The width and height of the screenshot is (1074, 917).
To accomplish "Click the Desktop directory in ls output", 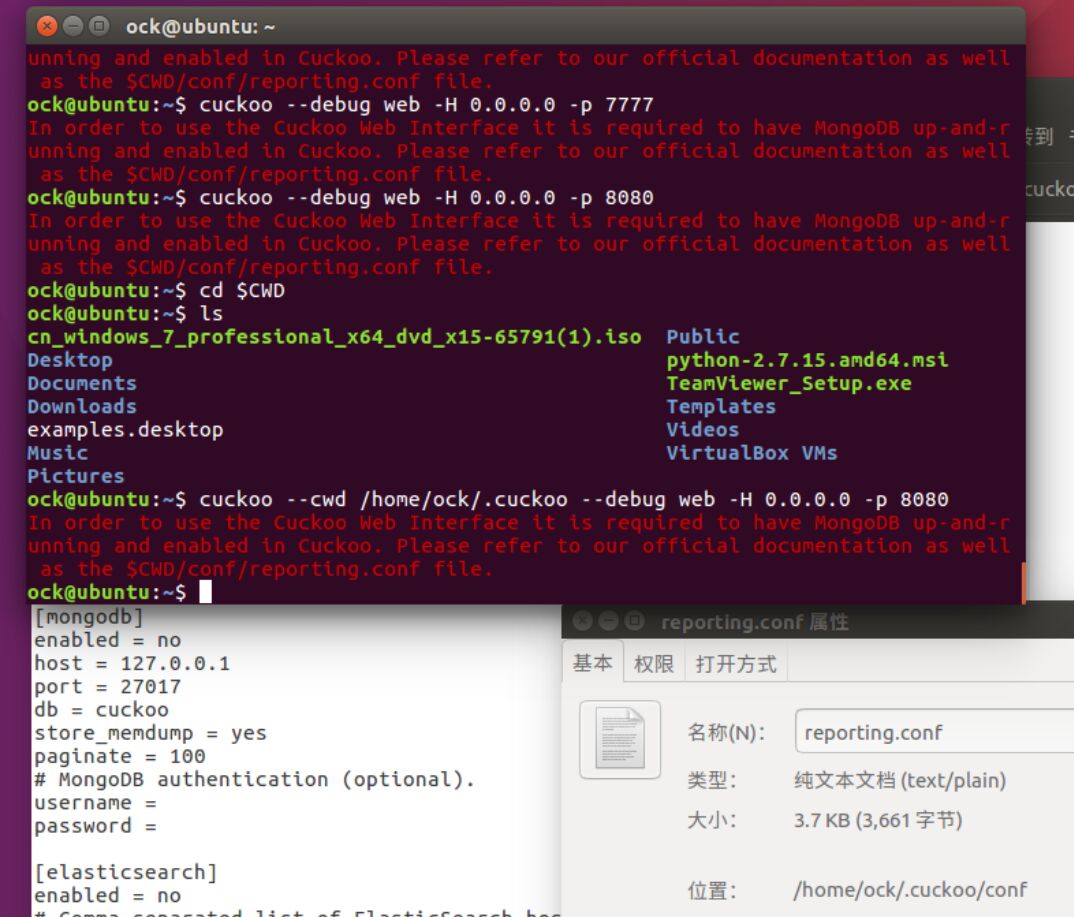I will point(70,360).
